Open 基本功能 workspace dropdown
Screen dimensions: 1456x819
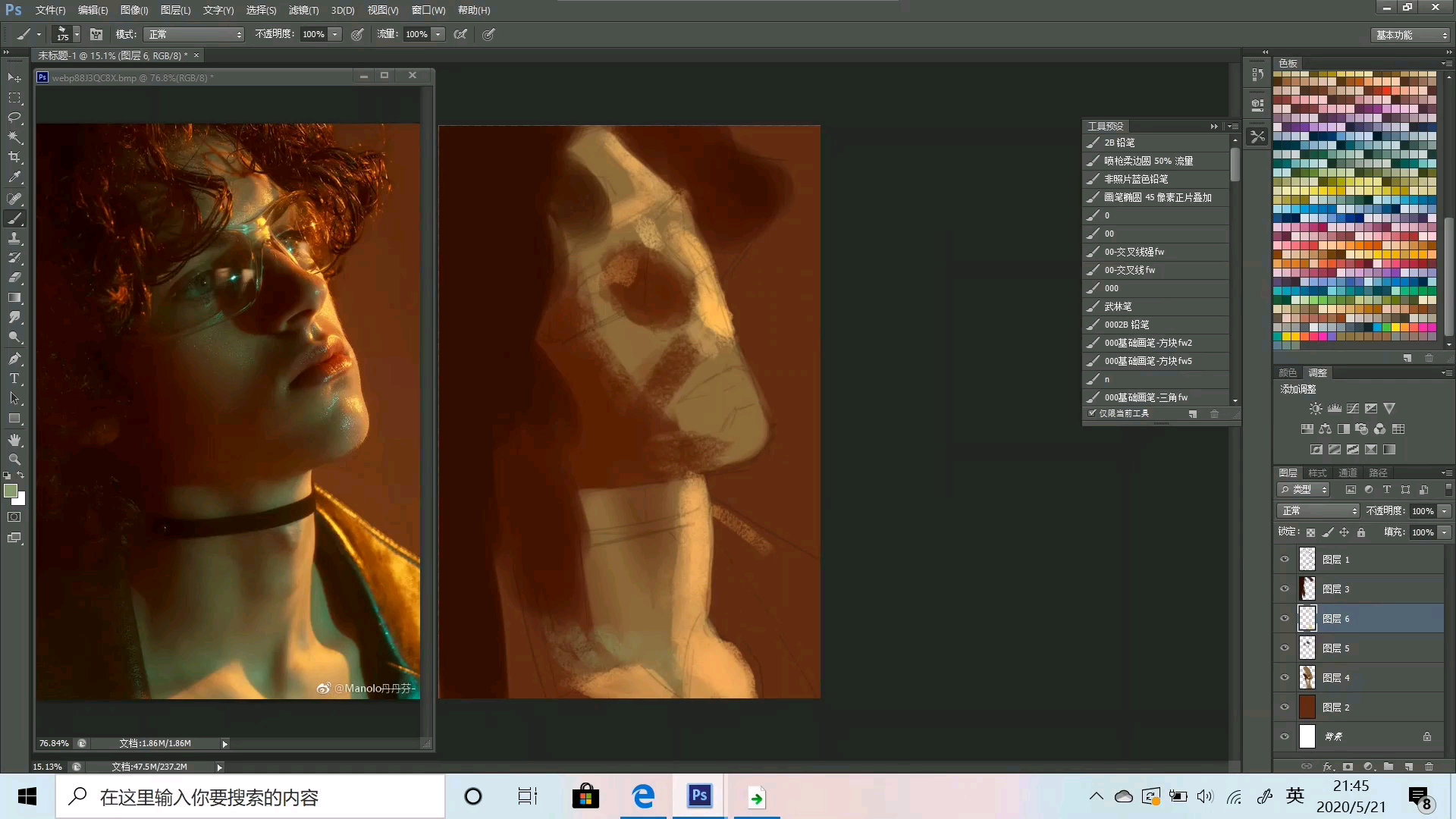pyautogui.click(x=1410, y=35)
